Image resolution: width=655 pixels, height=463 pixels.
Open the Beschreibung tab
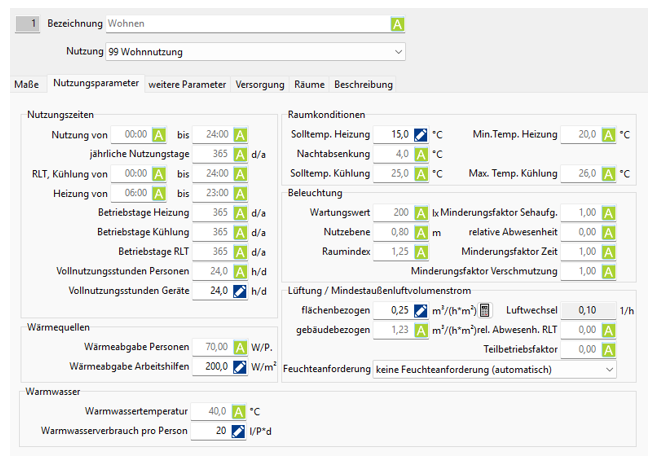pyautogui.click(x=363, y=85)
